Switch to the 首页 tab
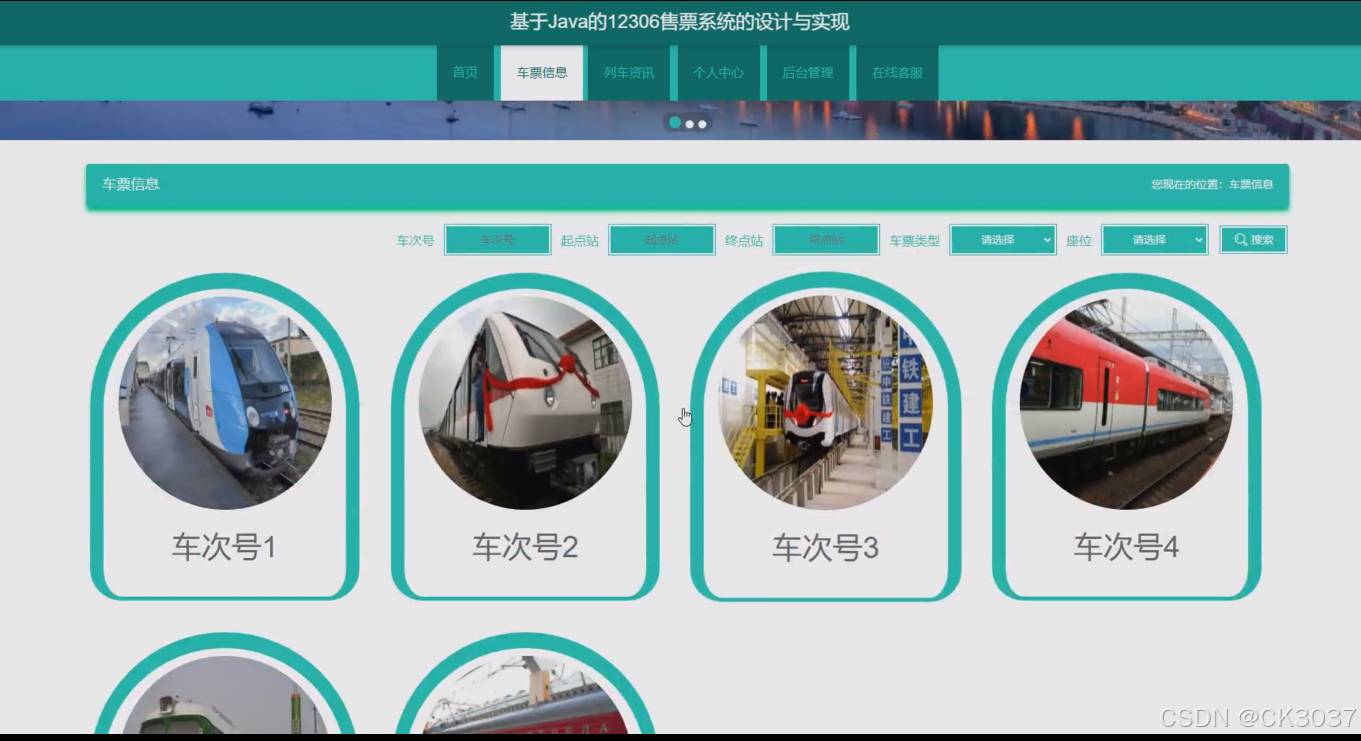This screenshot has width=1361, height=741. [x=463, y=72]
